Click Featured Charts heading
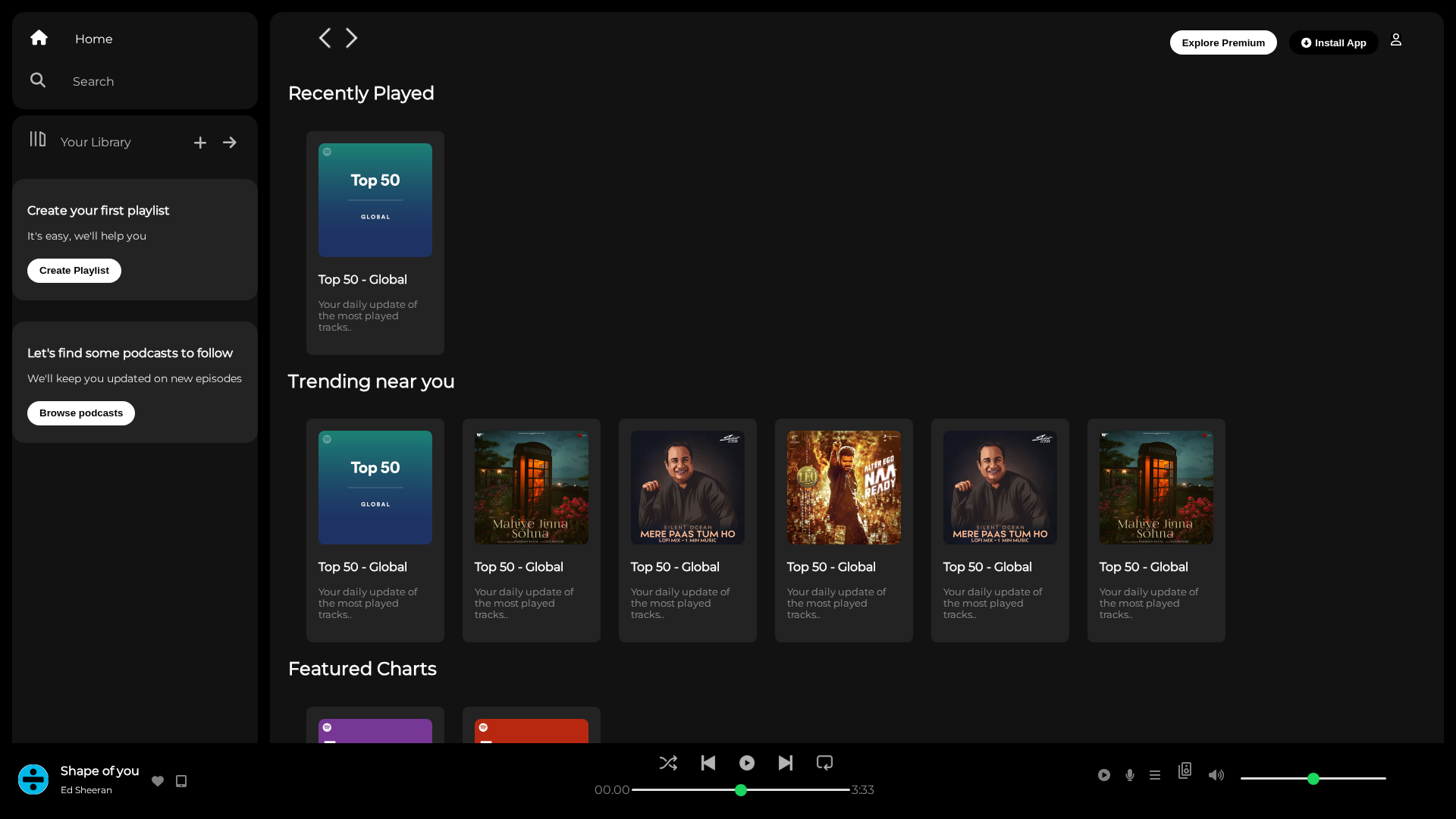The height and width of the screenshot is (819, 1456). (x=362, y=669)
